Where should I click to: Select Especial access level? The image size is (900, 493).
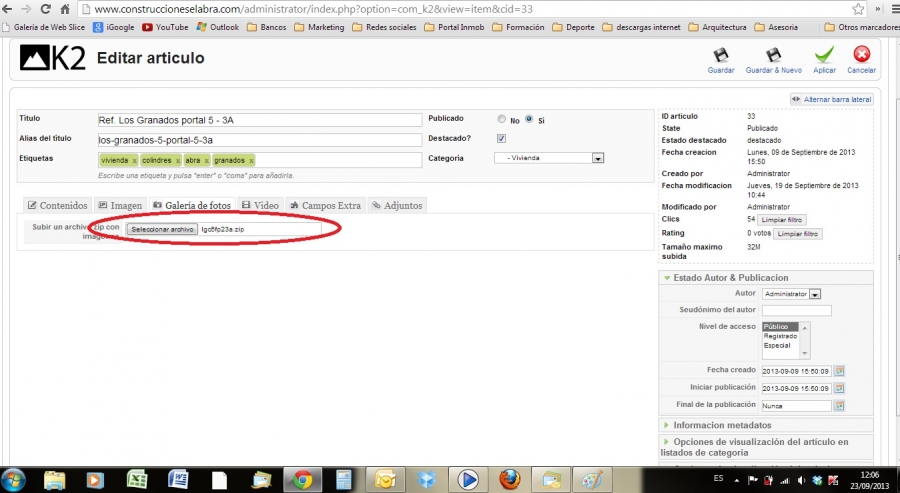pos(777,346)
